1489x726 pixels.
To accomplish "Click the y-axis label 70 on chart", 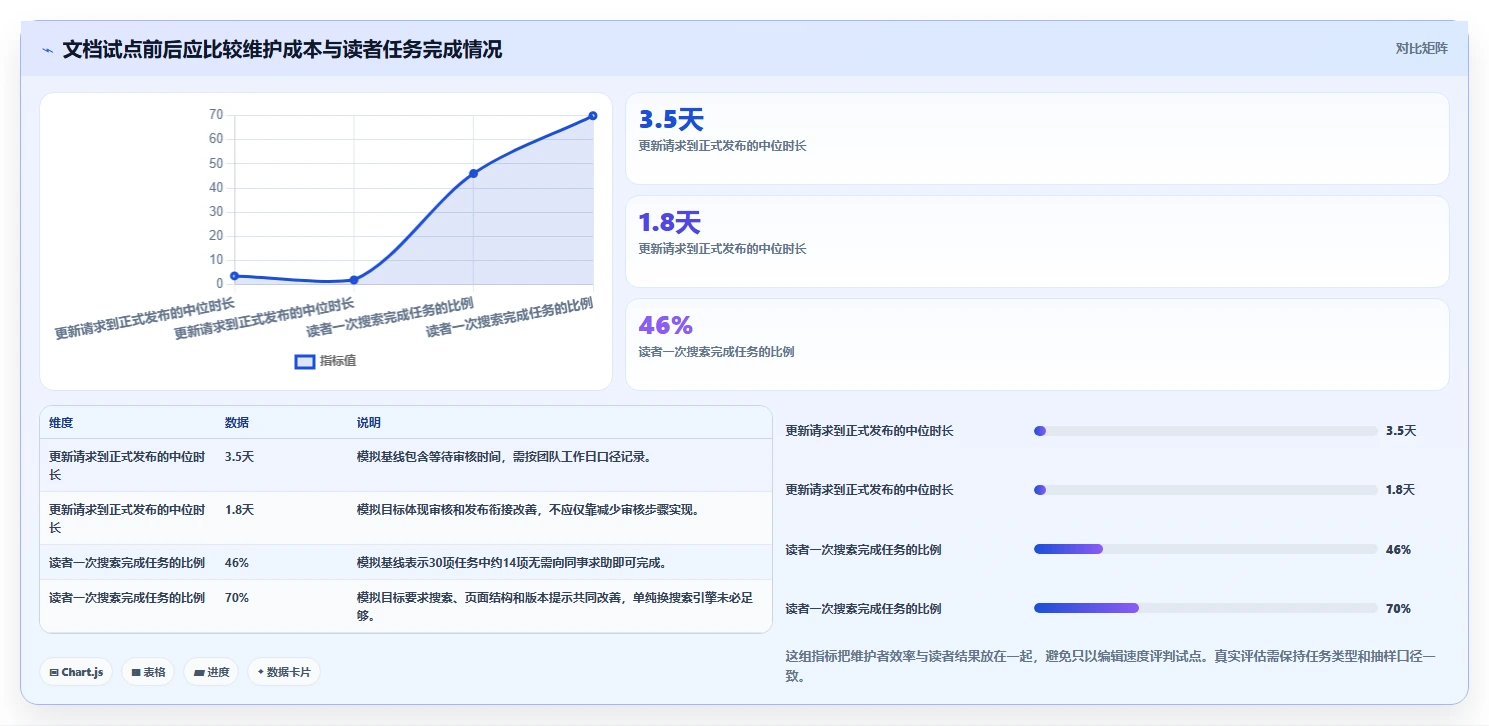I will [216, 115].
